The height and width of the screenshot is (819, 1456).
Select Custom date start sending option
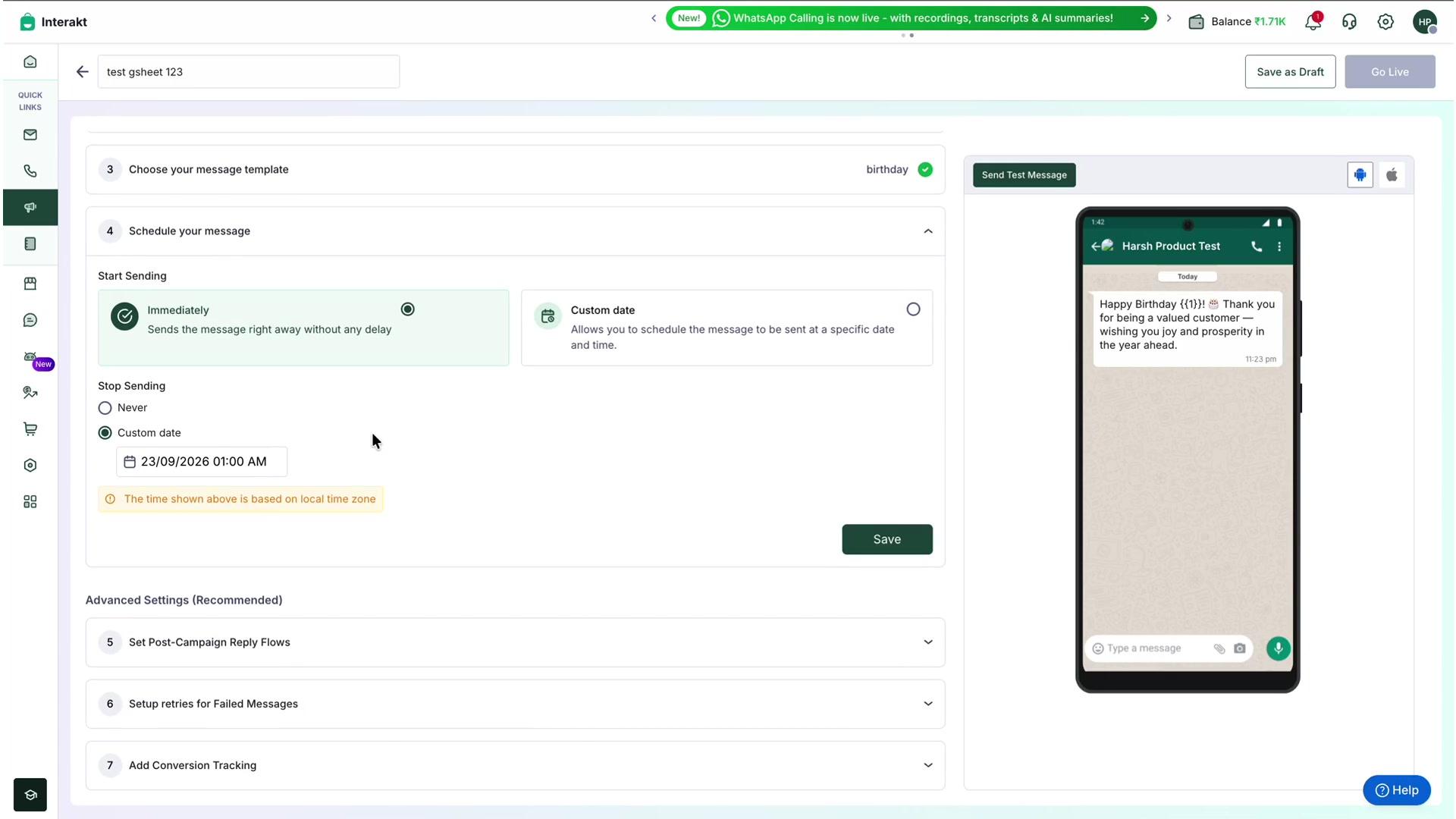click(x=726, y=328)
